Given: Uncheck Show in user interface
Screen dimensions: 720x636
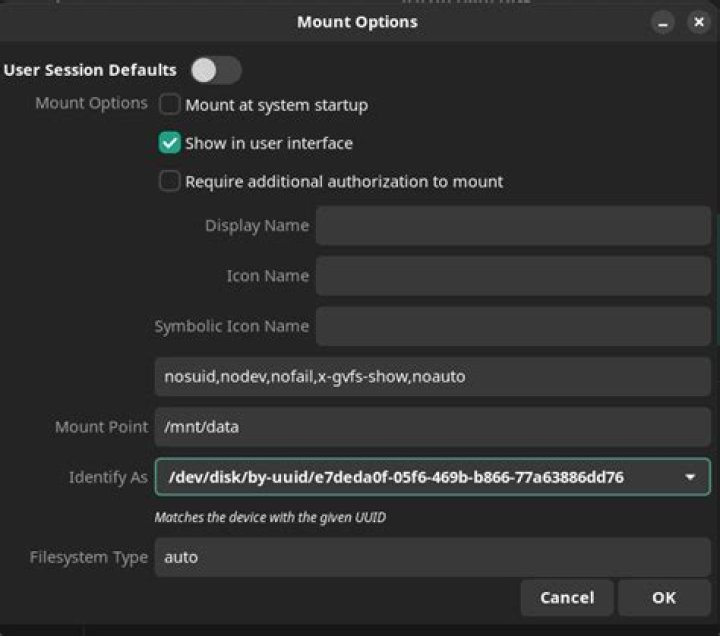Looking at the screenshot, I should pos(169,142).
